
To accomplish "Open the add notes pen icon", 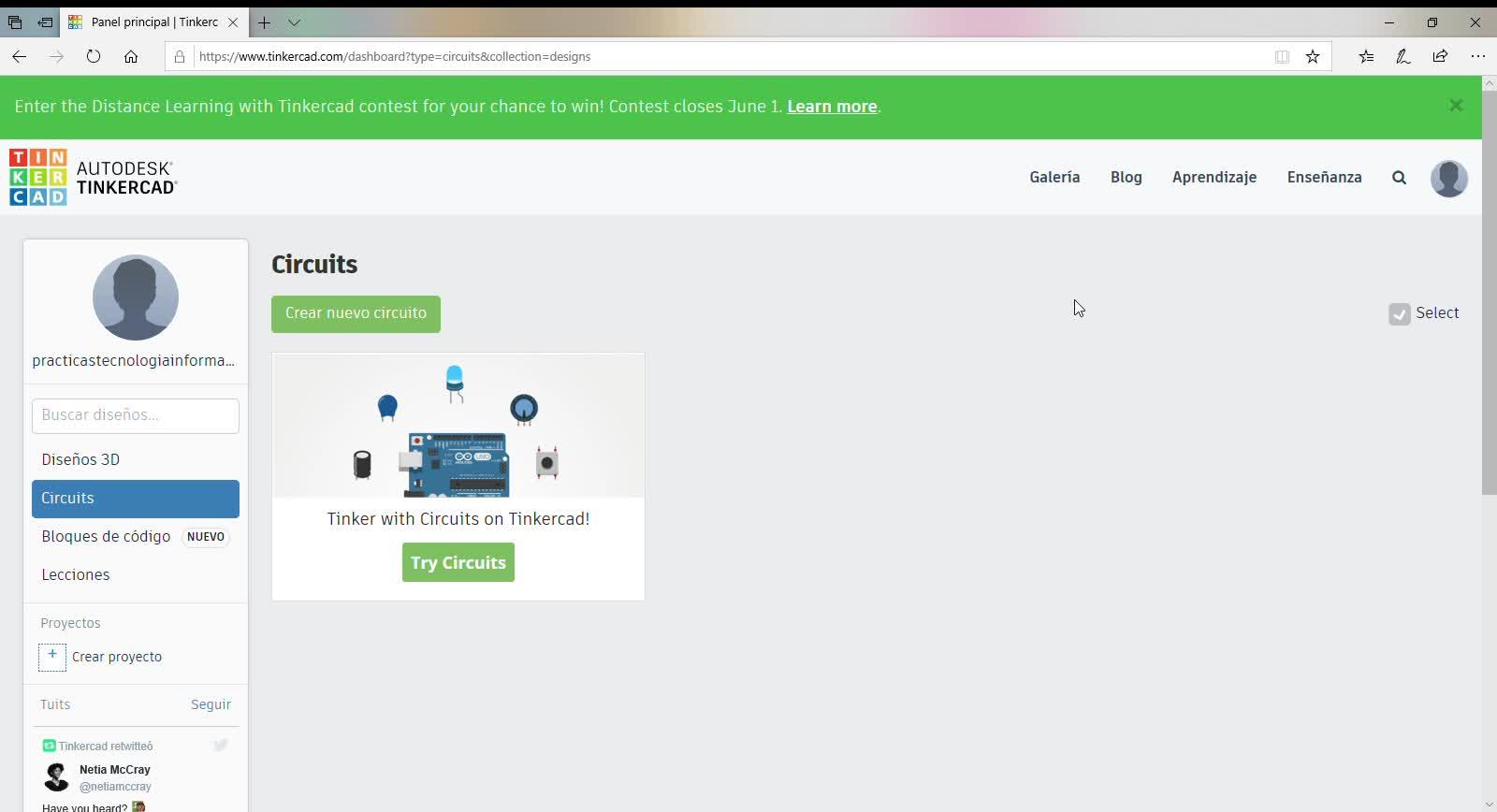I will tap(1403, 56).
